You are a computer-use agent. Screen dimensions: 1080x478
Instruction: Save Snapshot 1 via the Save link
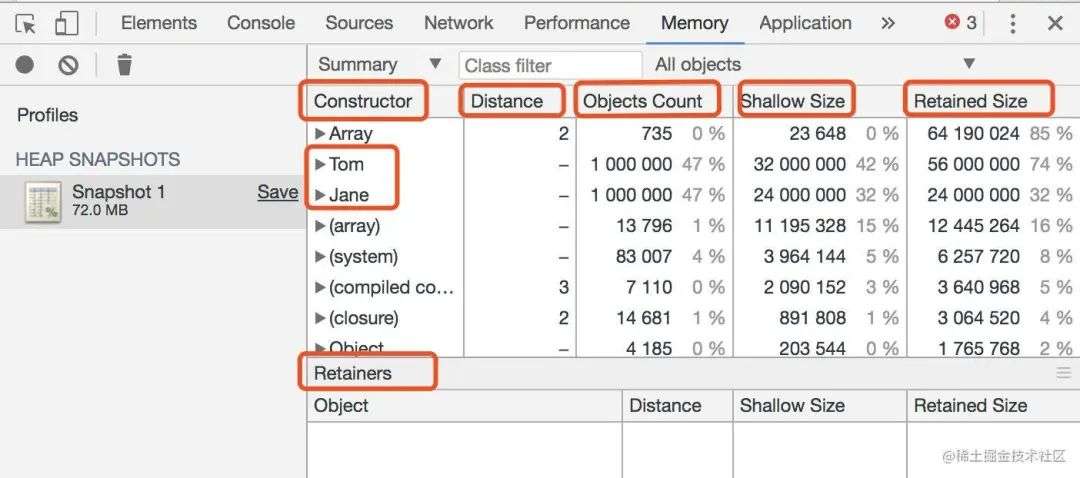(x=278, y=192)
